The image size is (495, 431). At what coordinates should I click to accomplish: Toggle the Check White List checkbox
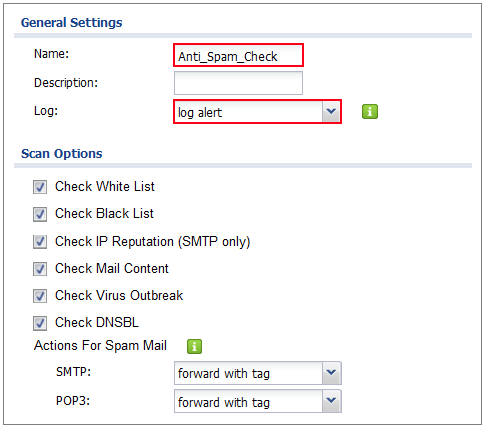click(x=40, y=187)
